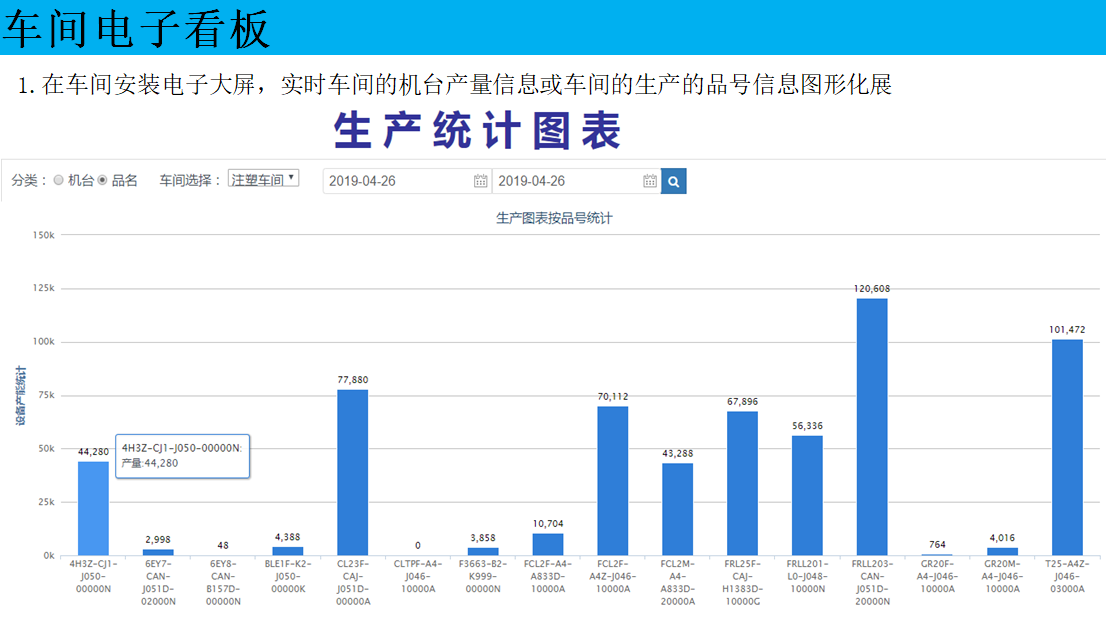The image size is (1106, 621).
Task: Select the 品名 radio option
Action: tap(102, 181)
